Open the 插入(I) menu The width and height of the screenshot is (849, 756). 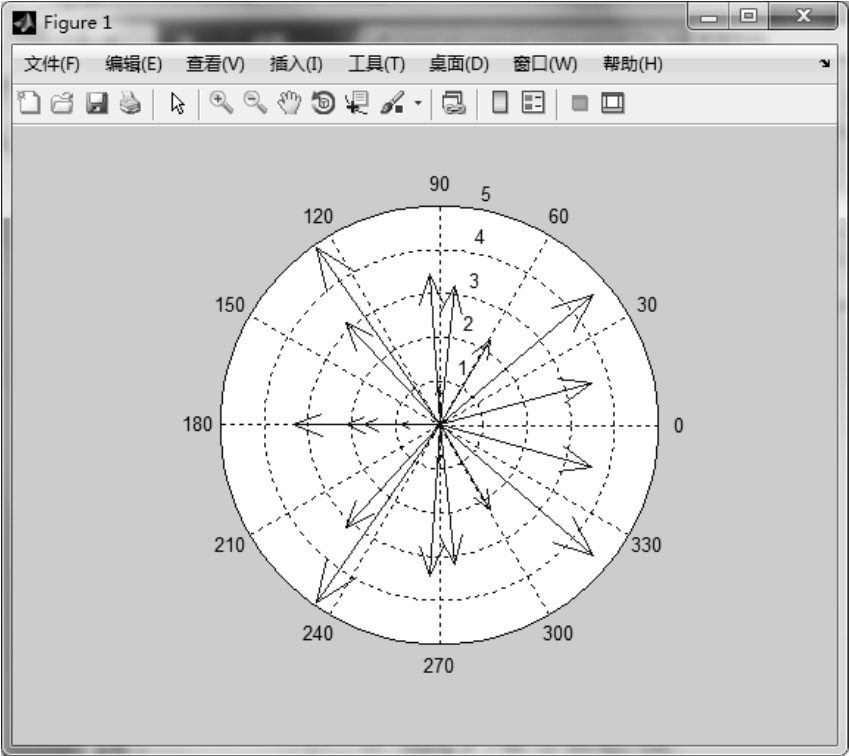(296, 64)
